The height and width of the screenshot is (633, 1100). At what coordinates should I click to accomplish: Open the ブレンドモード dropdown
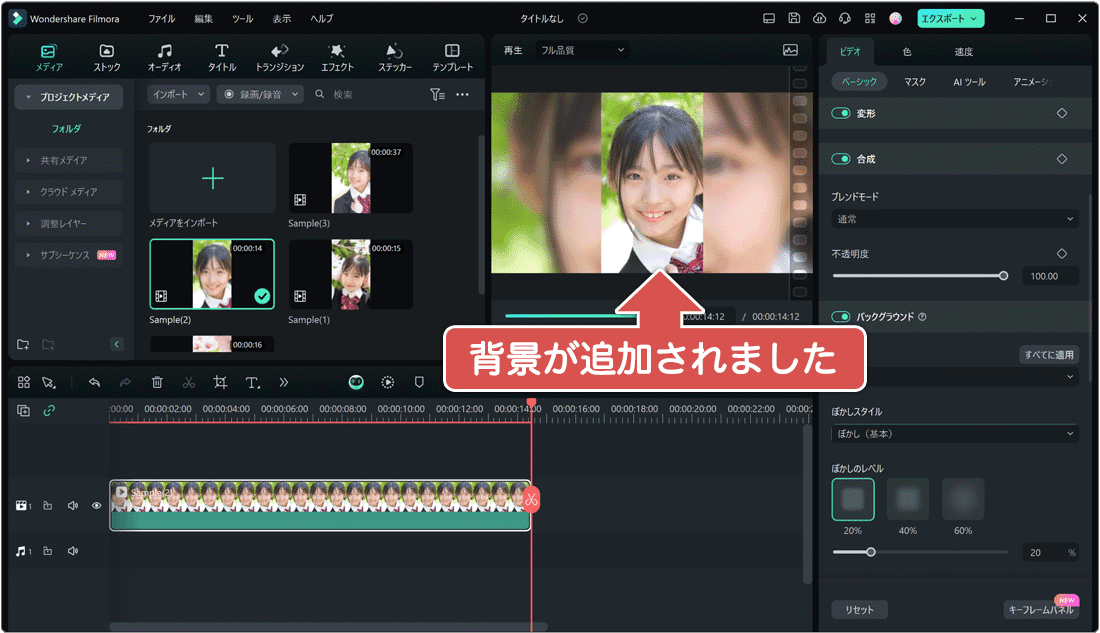pos(954,218)
